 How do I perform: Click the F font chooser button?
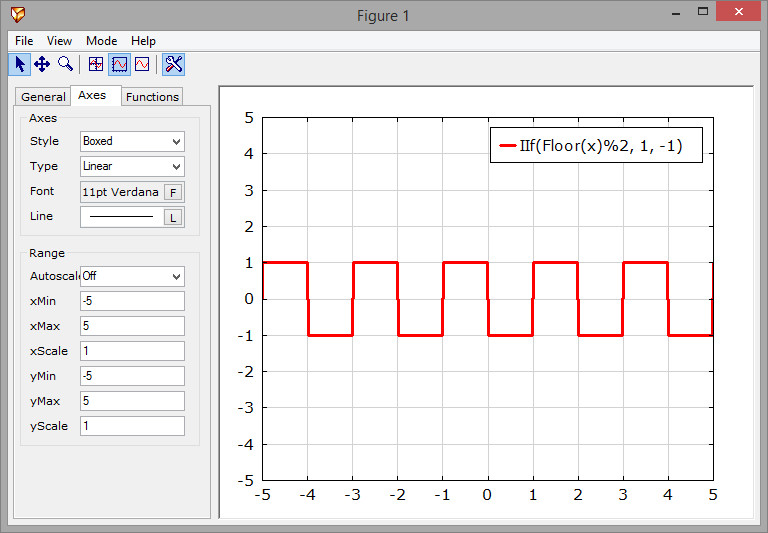pos(173,193)
